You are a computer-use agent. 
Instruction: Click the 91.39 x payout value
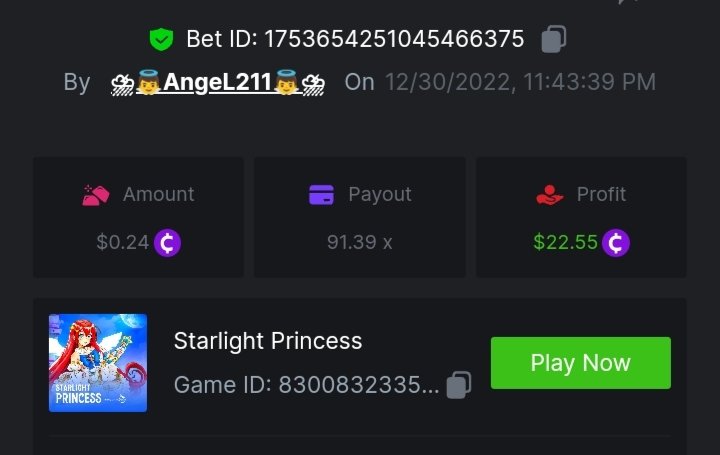[360, 242]
